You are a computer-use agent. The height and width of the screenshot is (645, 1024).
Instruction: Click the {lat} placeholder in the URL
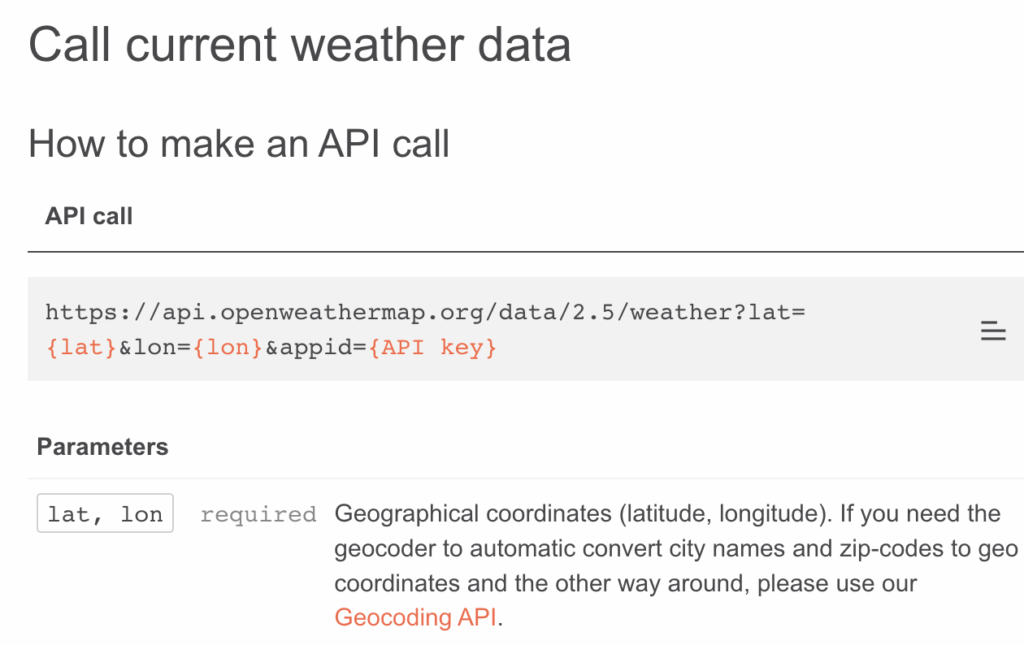[81, 349]
